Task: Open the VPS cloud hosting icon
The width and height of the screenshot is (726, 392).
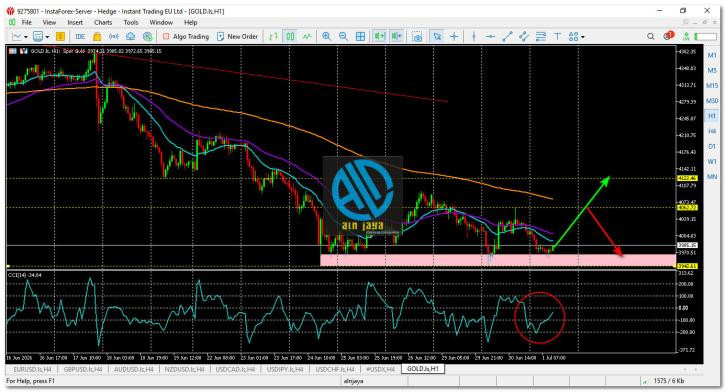Action: [x=131, y=36]
